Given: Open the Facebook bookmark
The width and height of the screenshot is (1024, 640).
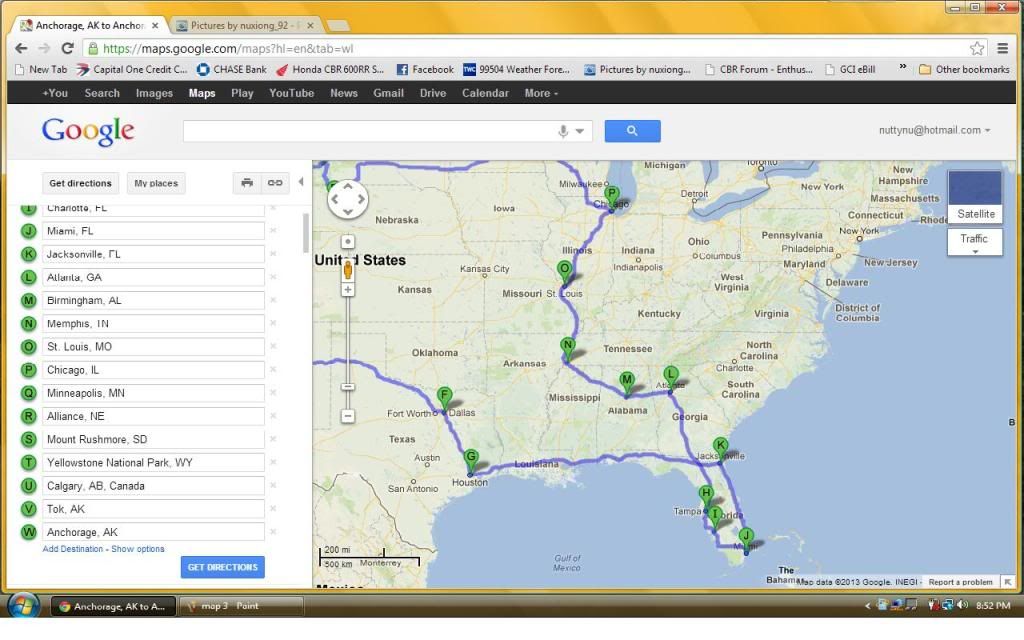Looking at the screenshot, I should pyautogui.click(x=425, y=69).
